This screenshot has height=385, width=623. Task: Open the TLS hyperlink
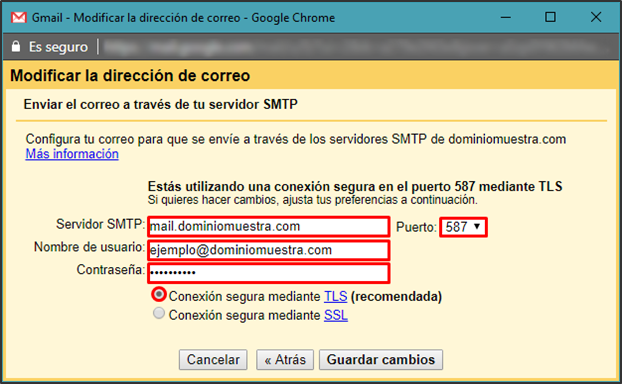click(335, 296)
